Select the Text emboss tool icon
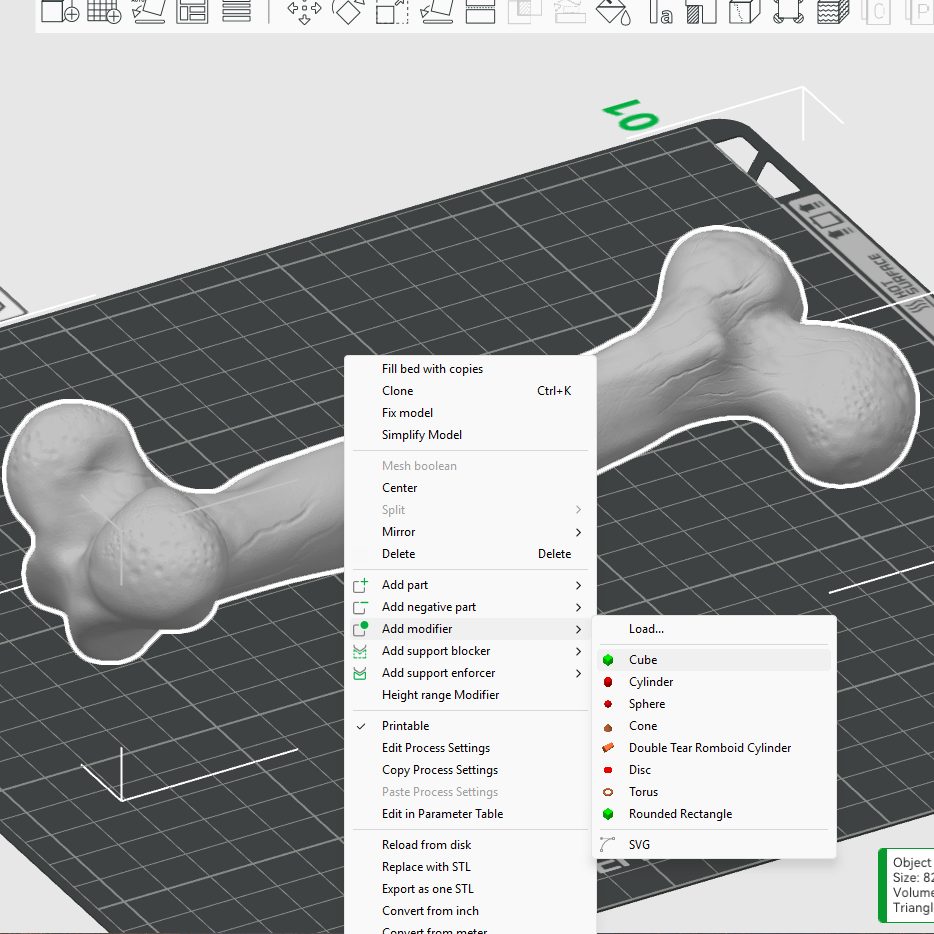Viewport: 934px width, 934px height. tap(661, 11)
